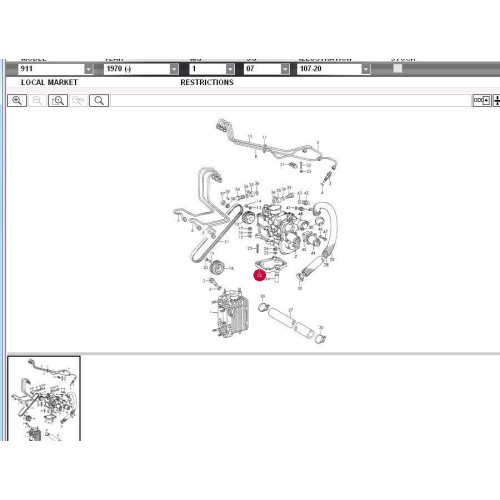
Task: Select the illustration thumbnail at bottom left
Action: pos(44,398)
